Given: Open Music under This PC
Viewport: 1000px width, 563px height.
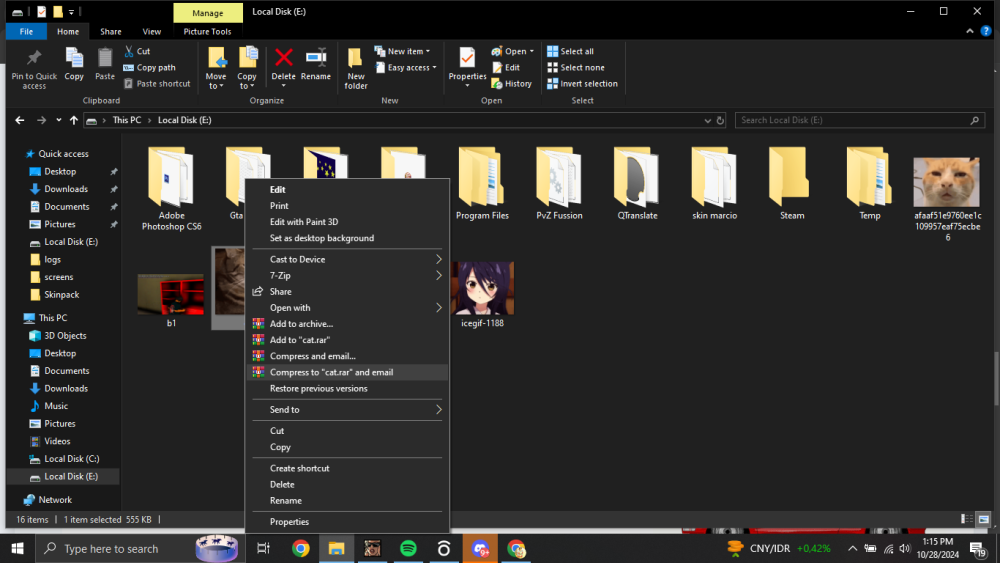Looking at the screenshot, I should (x=55, y=406).
